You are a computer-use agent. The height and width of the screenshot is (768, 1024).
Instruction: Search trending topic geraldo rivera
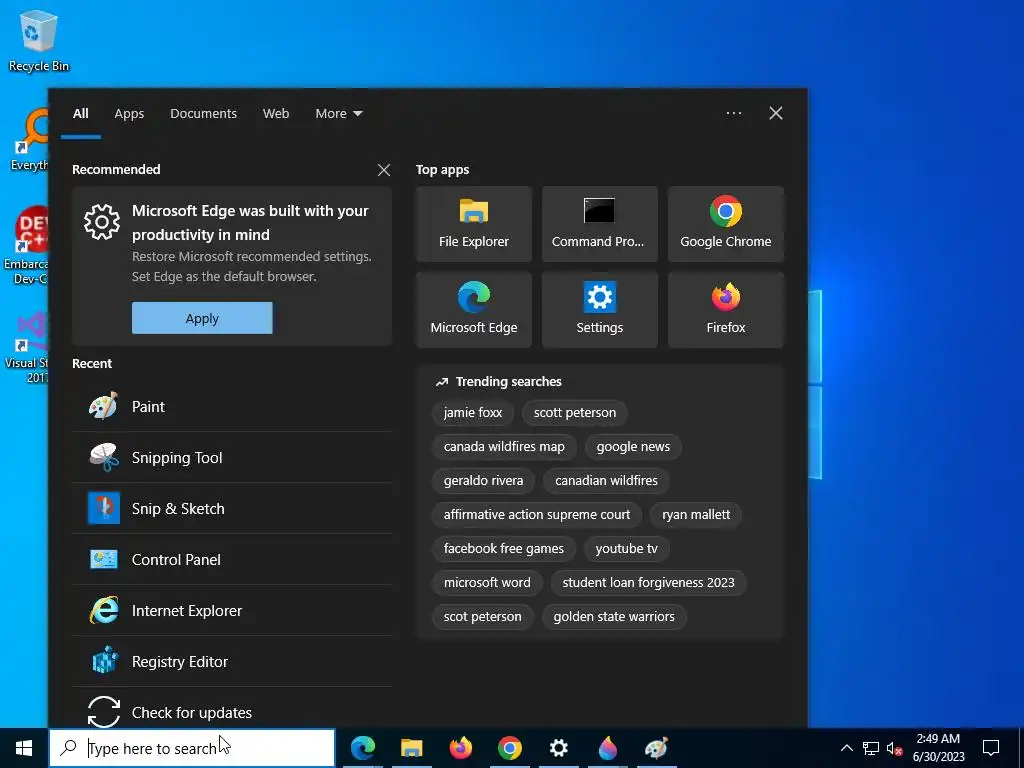[x=483, y=481]
